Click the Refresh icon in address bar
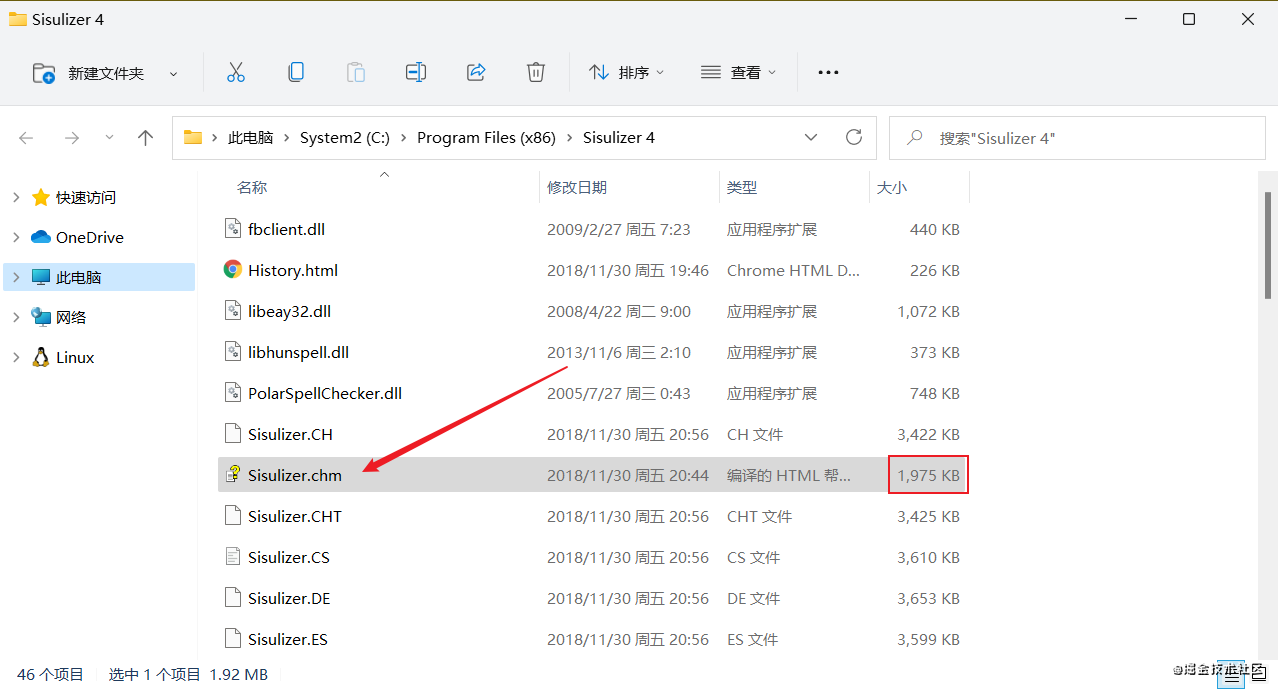Screen dimensions: 1278x689 pyautogui.click(x=854, y=137)
